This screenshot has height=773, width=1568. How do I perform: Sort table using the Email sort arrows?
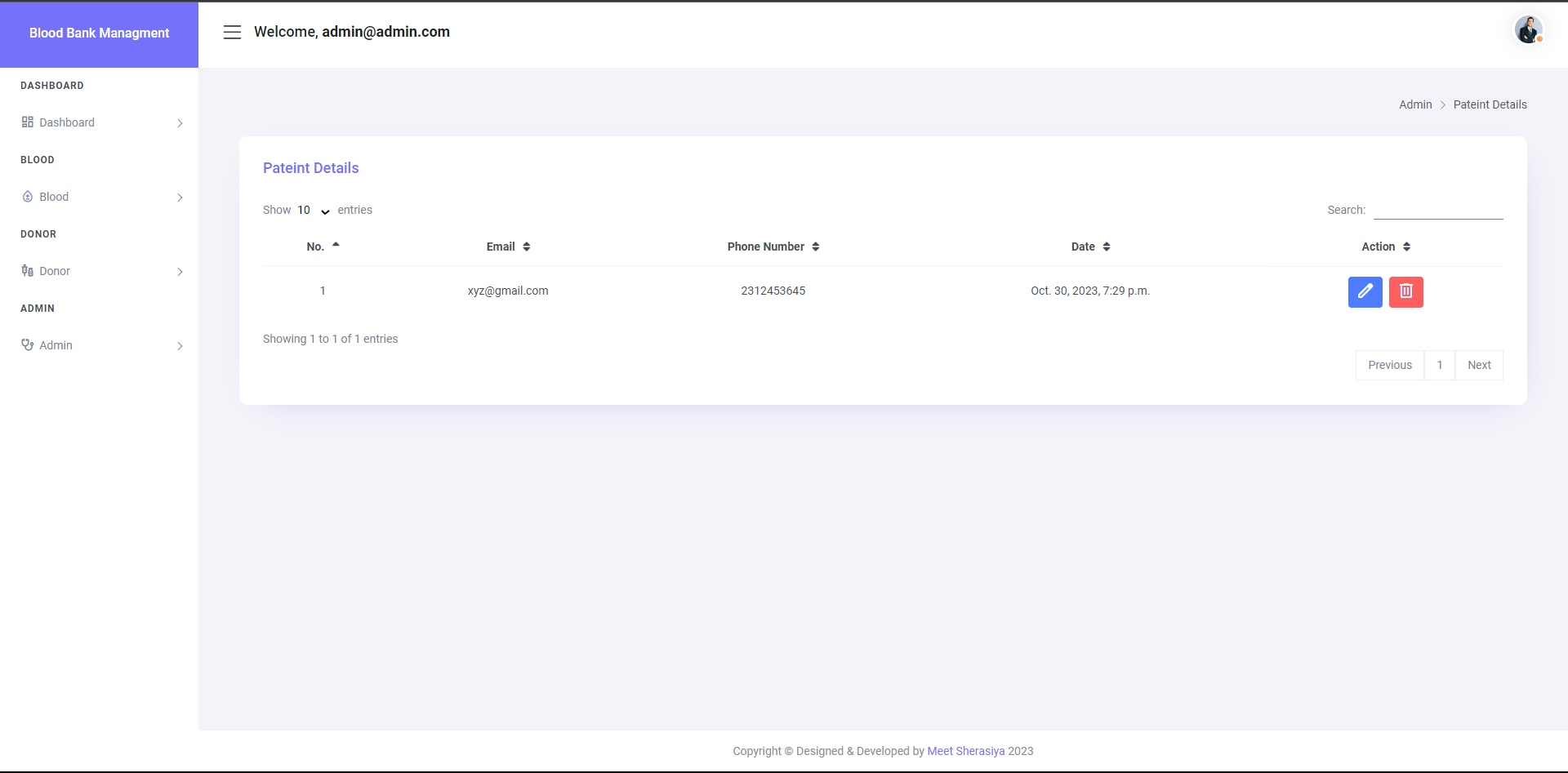[x=527, y=247]
